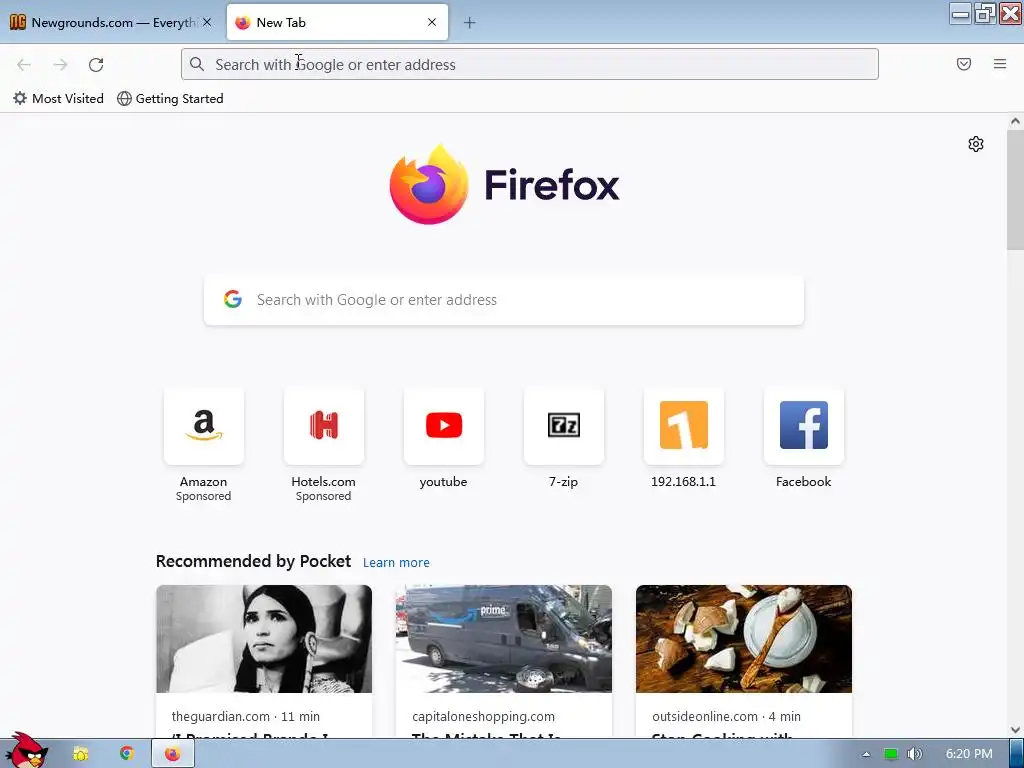Click theguardian.com · 11 min source text
The width and height of the screenshot is (1024, 768).
(x=246, y=716)
